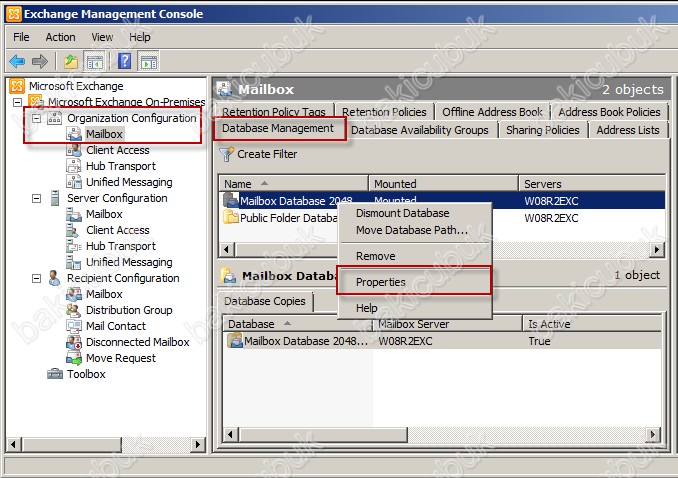
Task: Switch to the Database Availability Groups tab
Action: pos(419,130)
